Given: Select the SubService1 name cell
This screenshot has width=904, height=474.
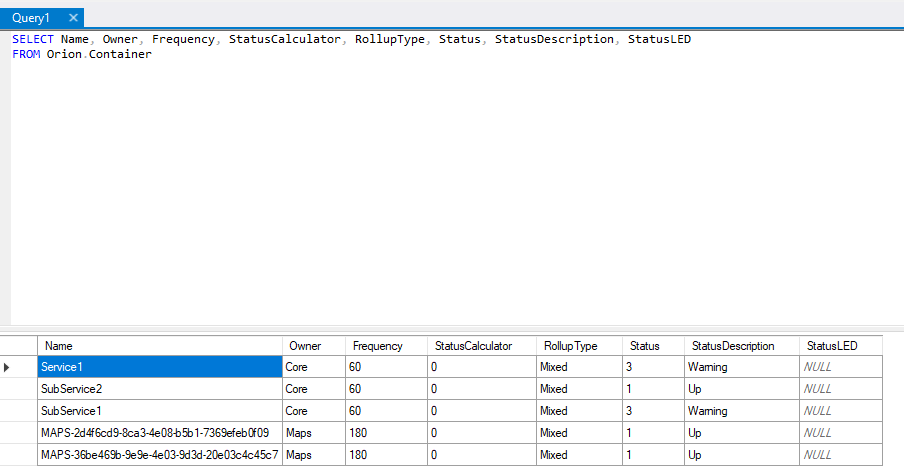Looking at the screenshot, I should click(x=160, y=411).
